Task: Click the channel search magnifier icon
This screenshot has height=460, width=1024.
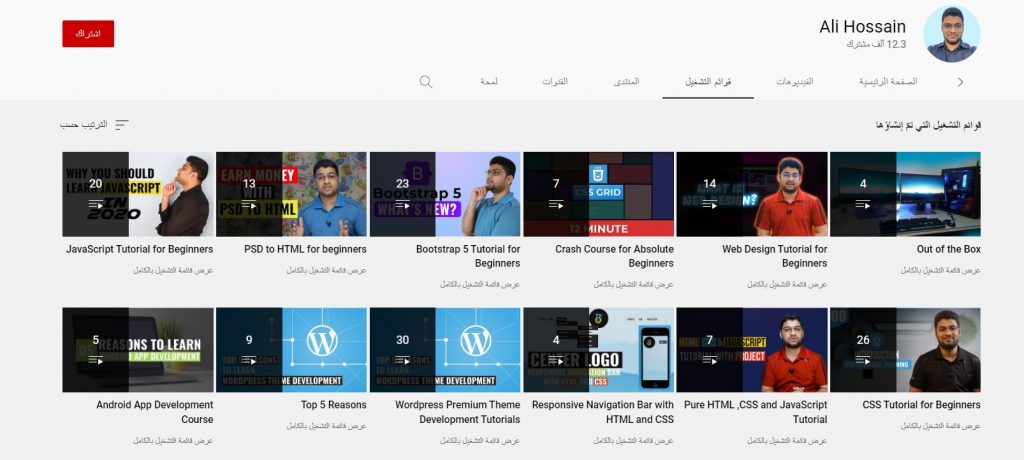Action: 426,81
